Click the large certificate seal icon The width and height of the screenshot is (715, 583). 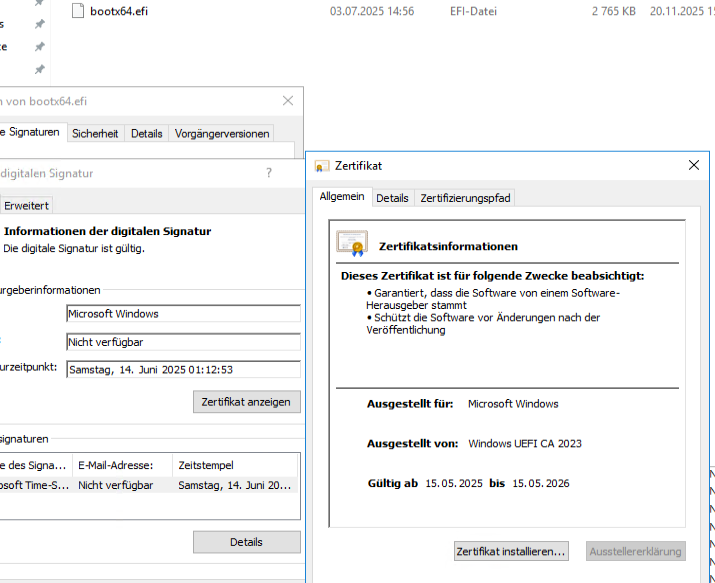pos(352,243)
